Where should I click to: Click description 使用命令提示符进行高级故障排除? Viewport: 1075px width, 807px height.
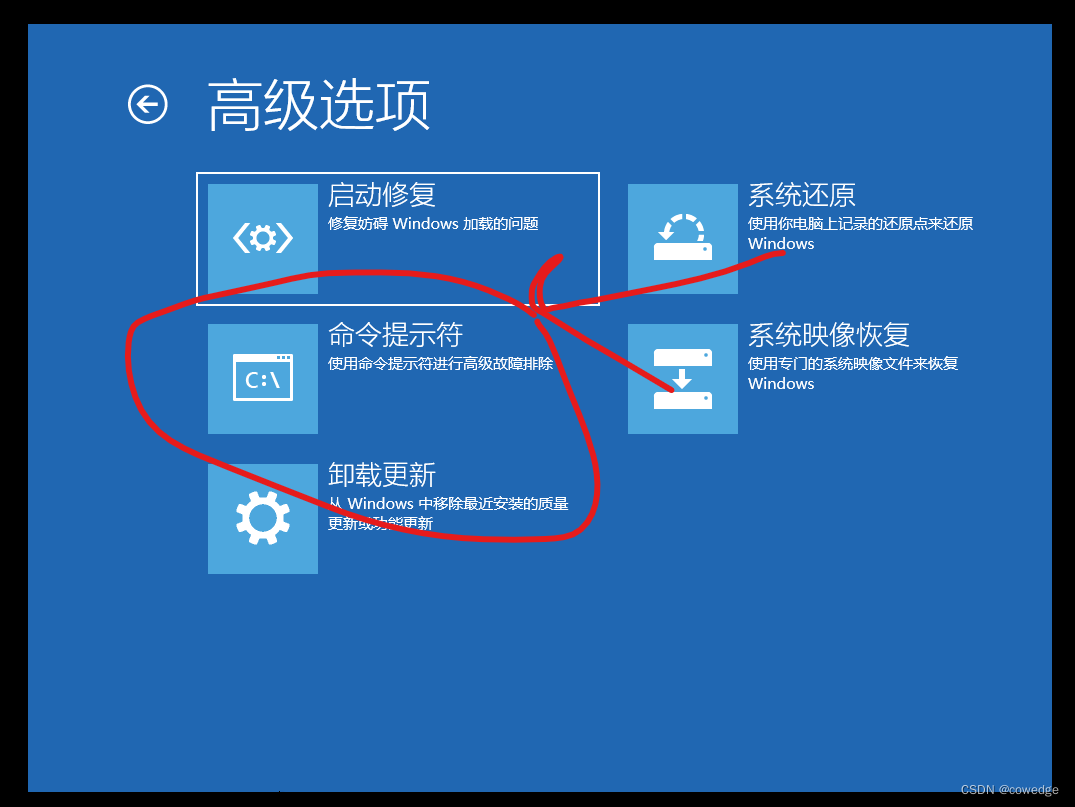click(x=440, y=363)
